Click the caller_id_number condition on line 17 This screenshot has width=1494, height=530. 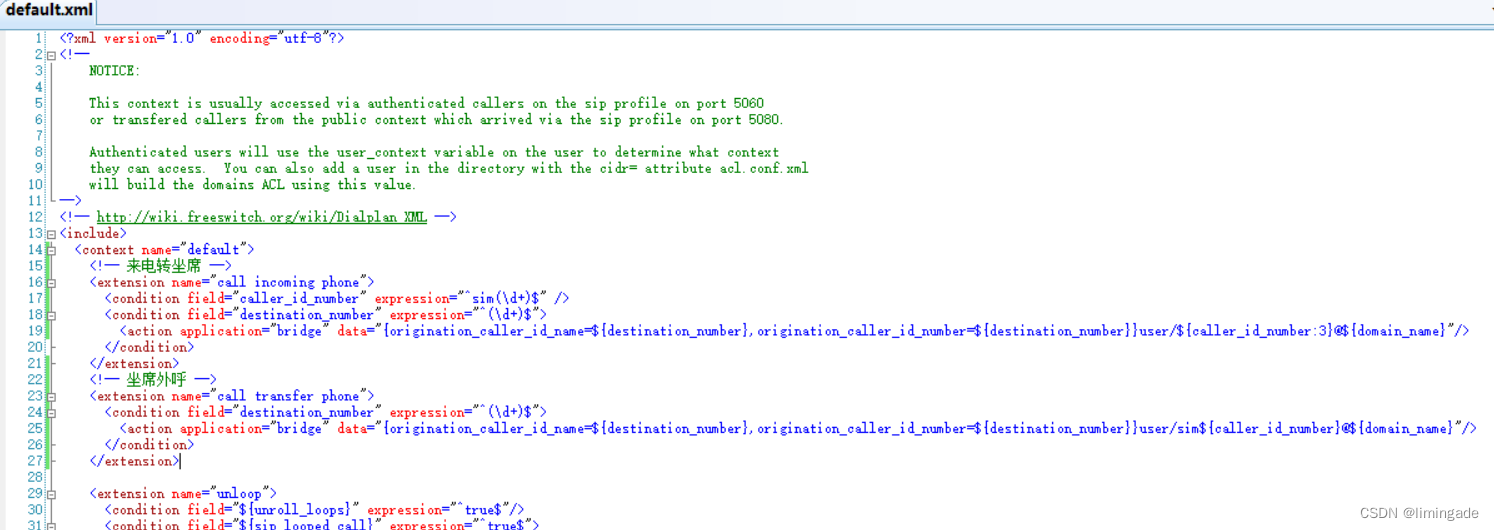pyautogui.click(x=336, y=299)
